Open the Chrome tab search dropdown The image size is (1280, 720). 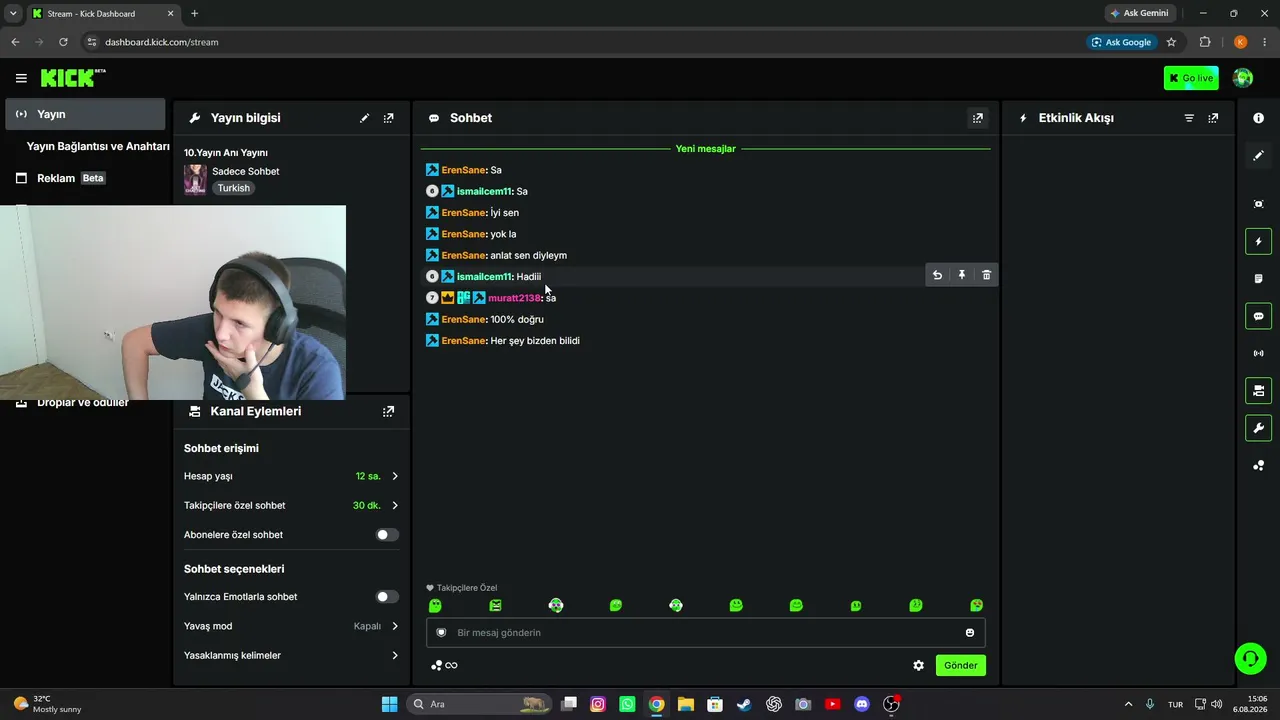13,13
